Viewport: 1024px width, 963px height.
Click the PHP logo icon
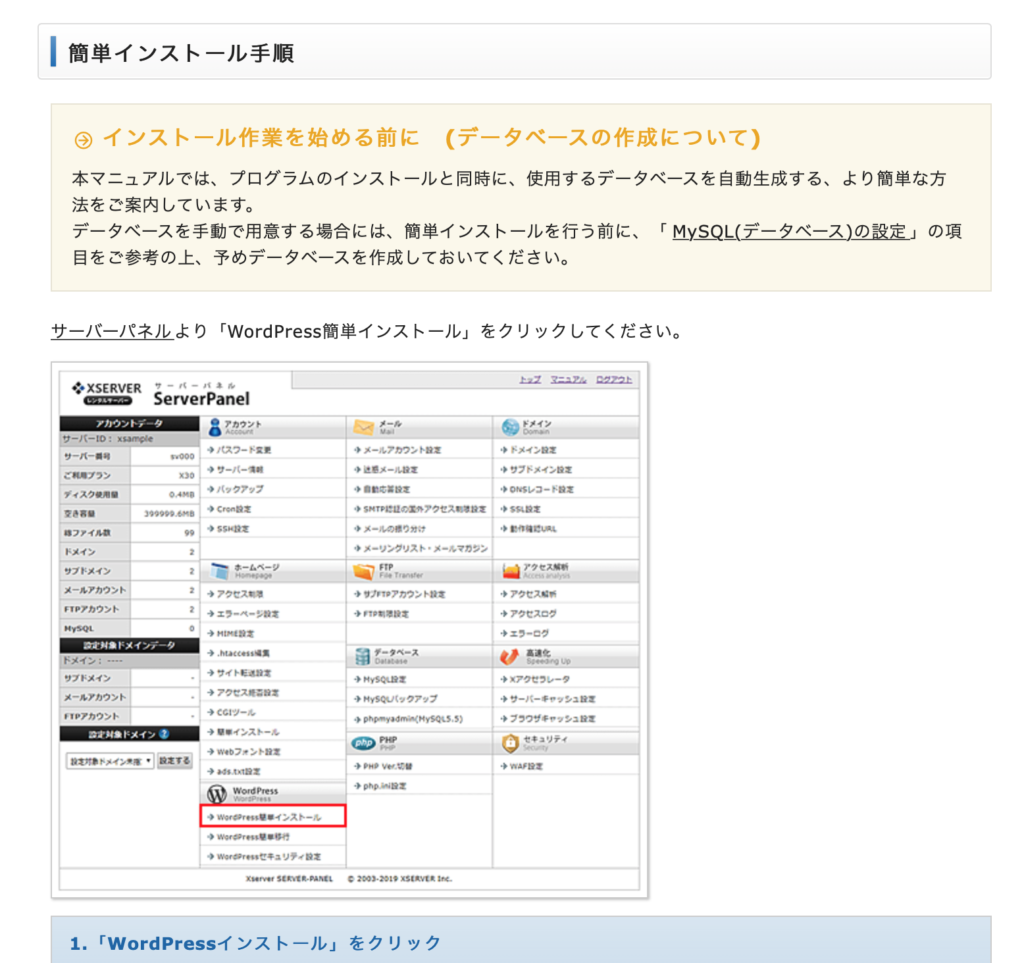(x=363, y=743)
